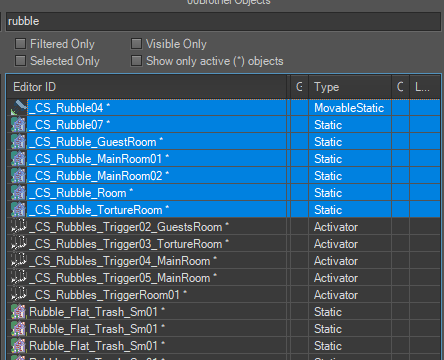Screen dimensions: 444x360
Task: Click activator icon for _CS_Rubbles_Trigger03_TortureRoom
Action: click(x=19, y=244)
